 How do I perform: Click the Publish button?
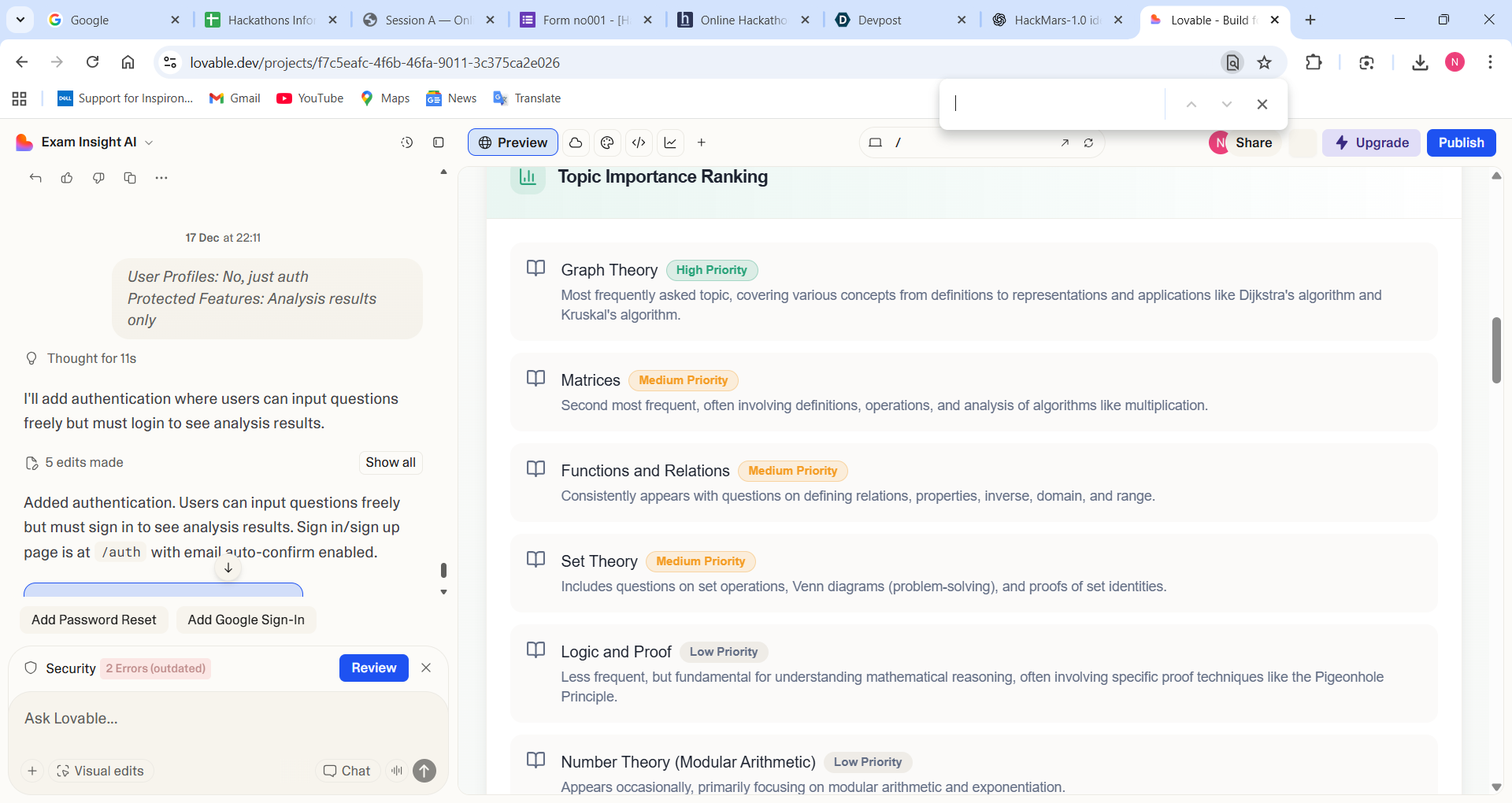[x=1461, y=142]
